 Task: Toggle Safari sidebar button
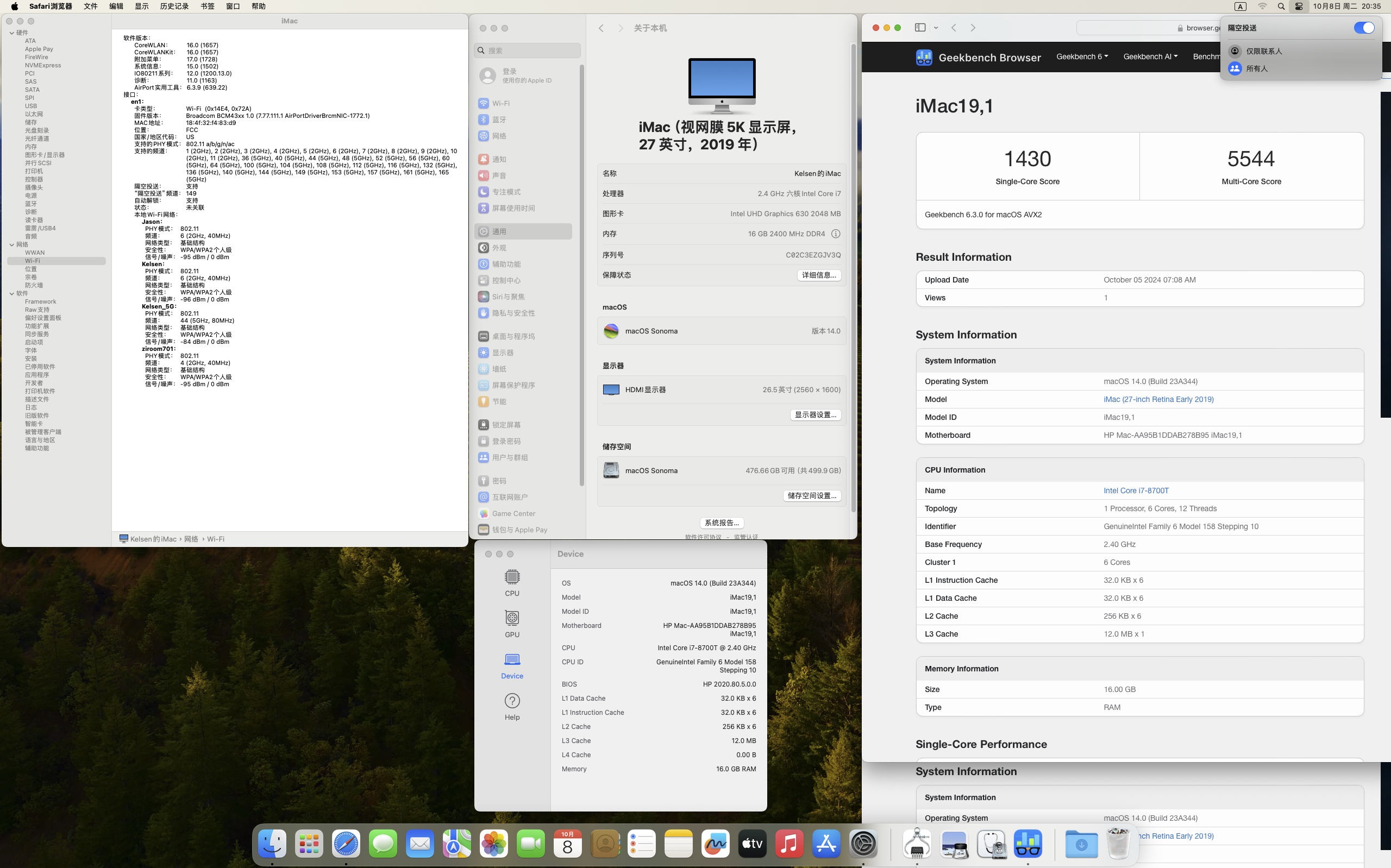(920, 28)
